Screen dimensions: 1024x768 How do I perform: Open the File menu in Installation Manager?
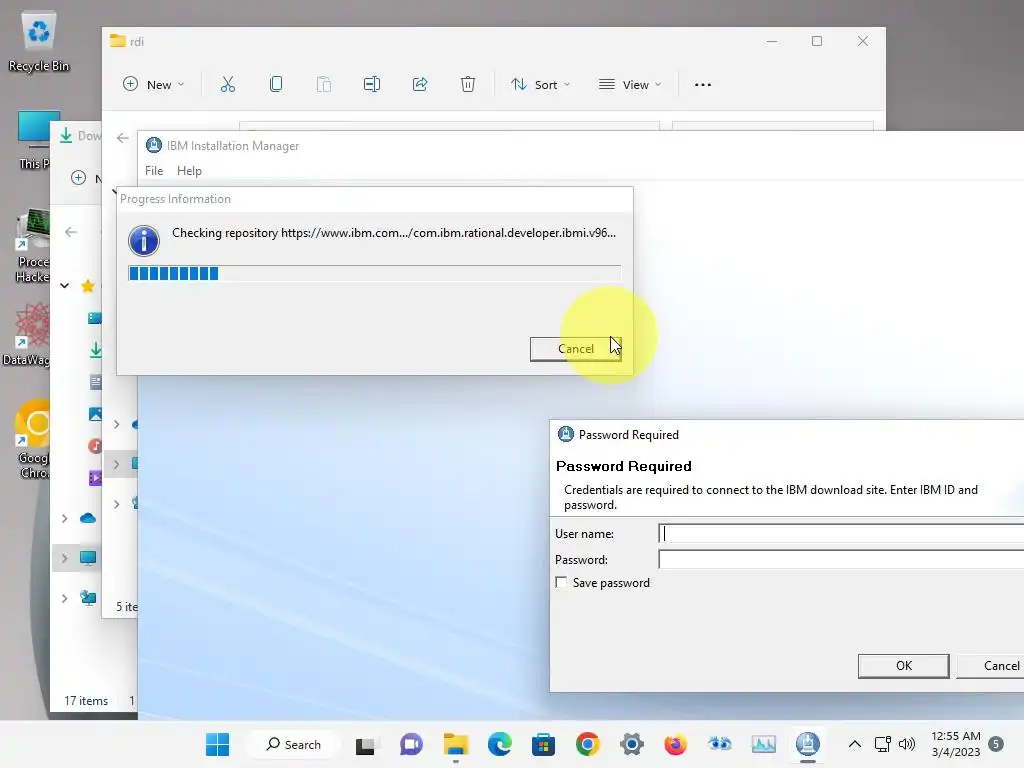(154, 170)
